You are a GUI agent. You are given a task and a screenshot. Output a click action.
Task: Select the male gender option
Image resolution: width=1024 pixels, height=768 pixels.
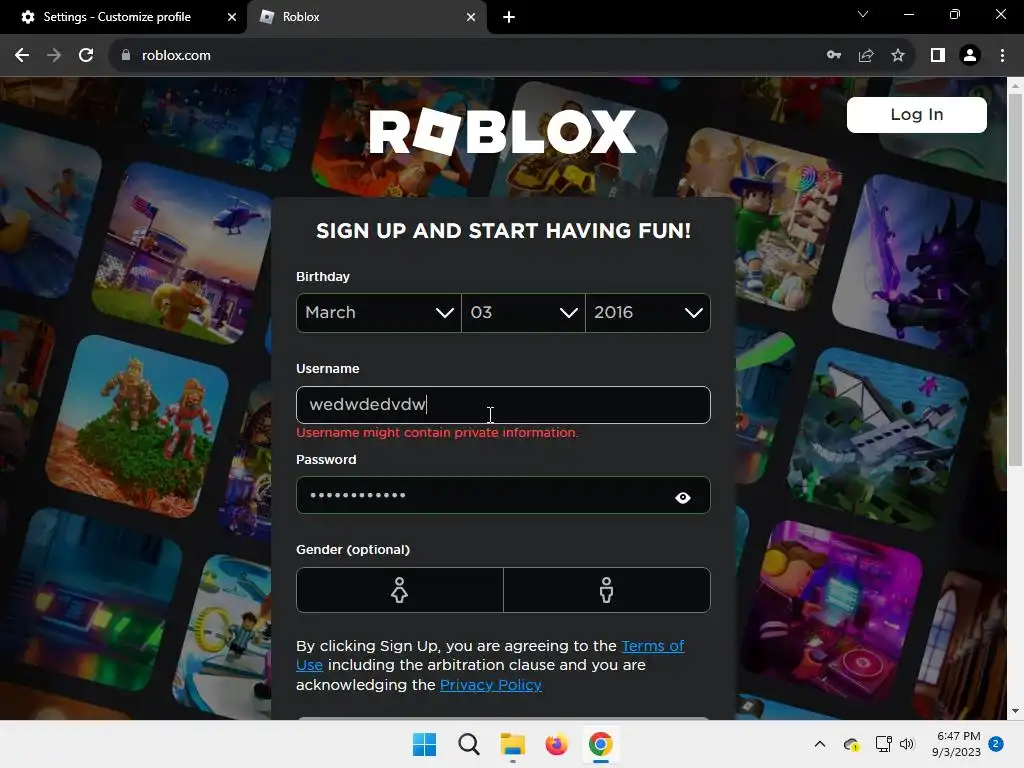pyautogui.click(x=607, y=590)
